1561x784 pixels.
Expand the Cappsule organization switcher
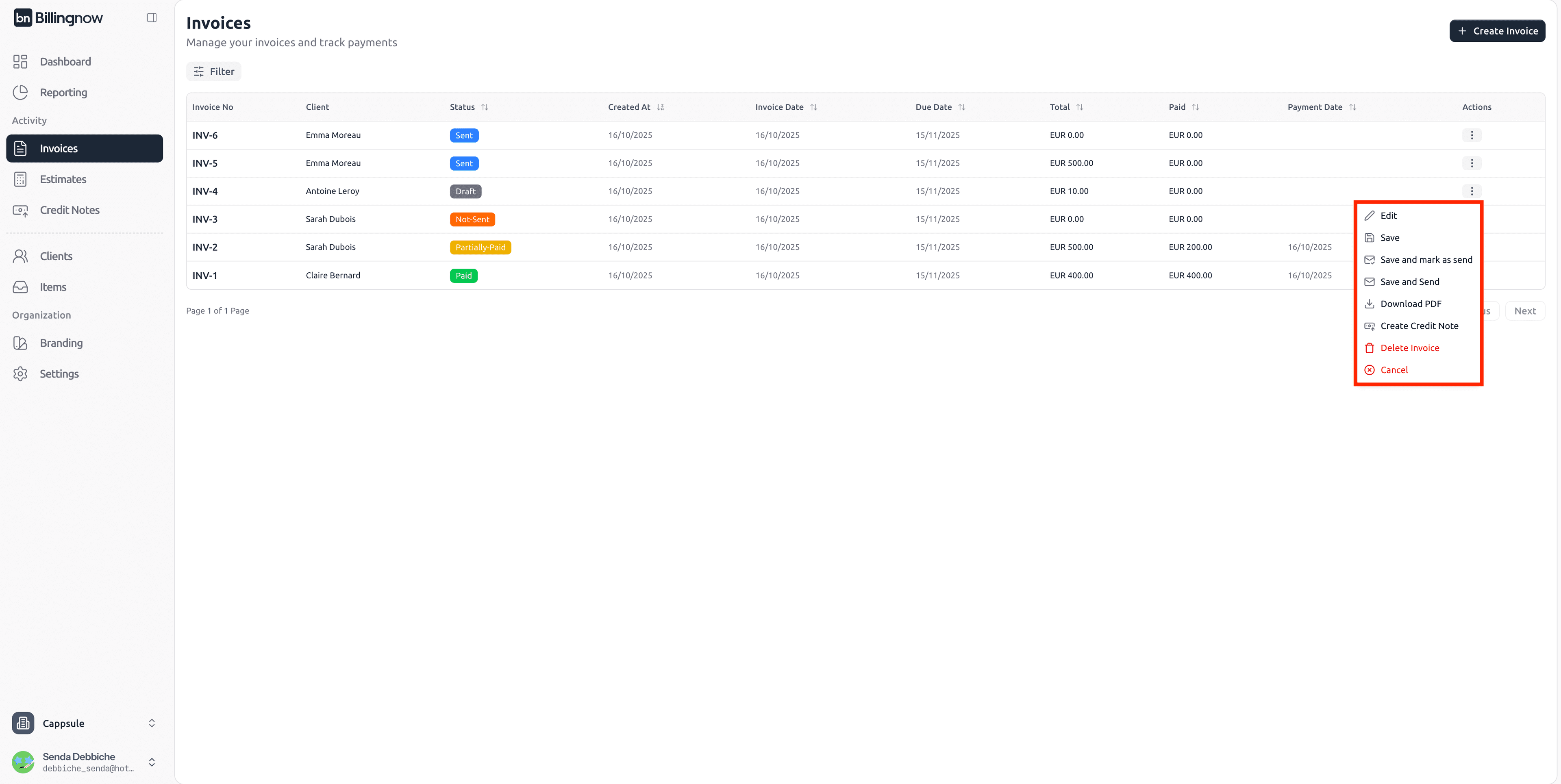pyautogui.click(x=152, y=723)
